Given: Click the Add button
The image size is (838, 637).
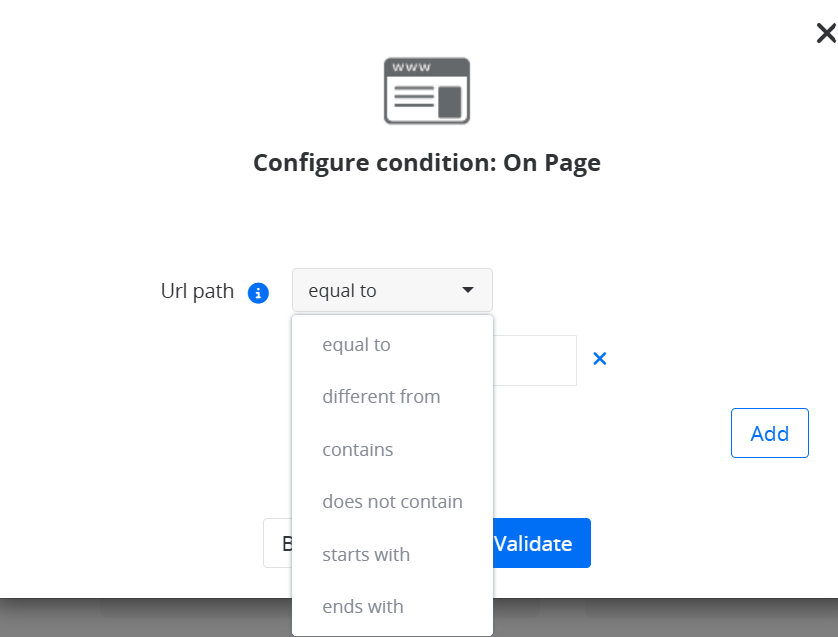Looking at the screenshot, I should [769, 434].
